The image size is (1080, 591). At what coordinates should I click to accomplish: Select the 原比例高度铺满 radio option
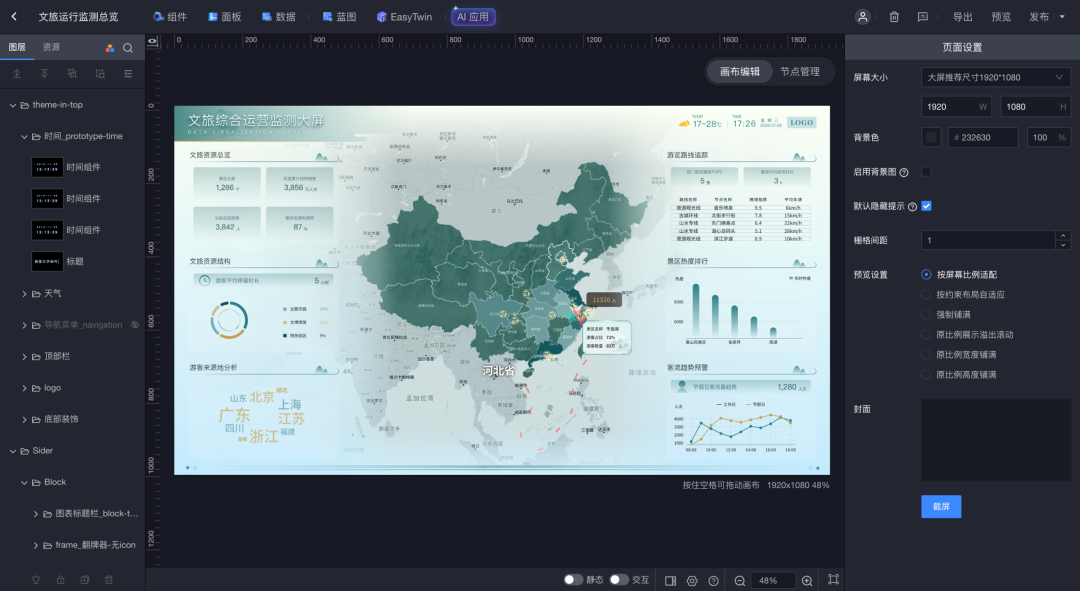coord(926,374)
